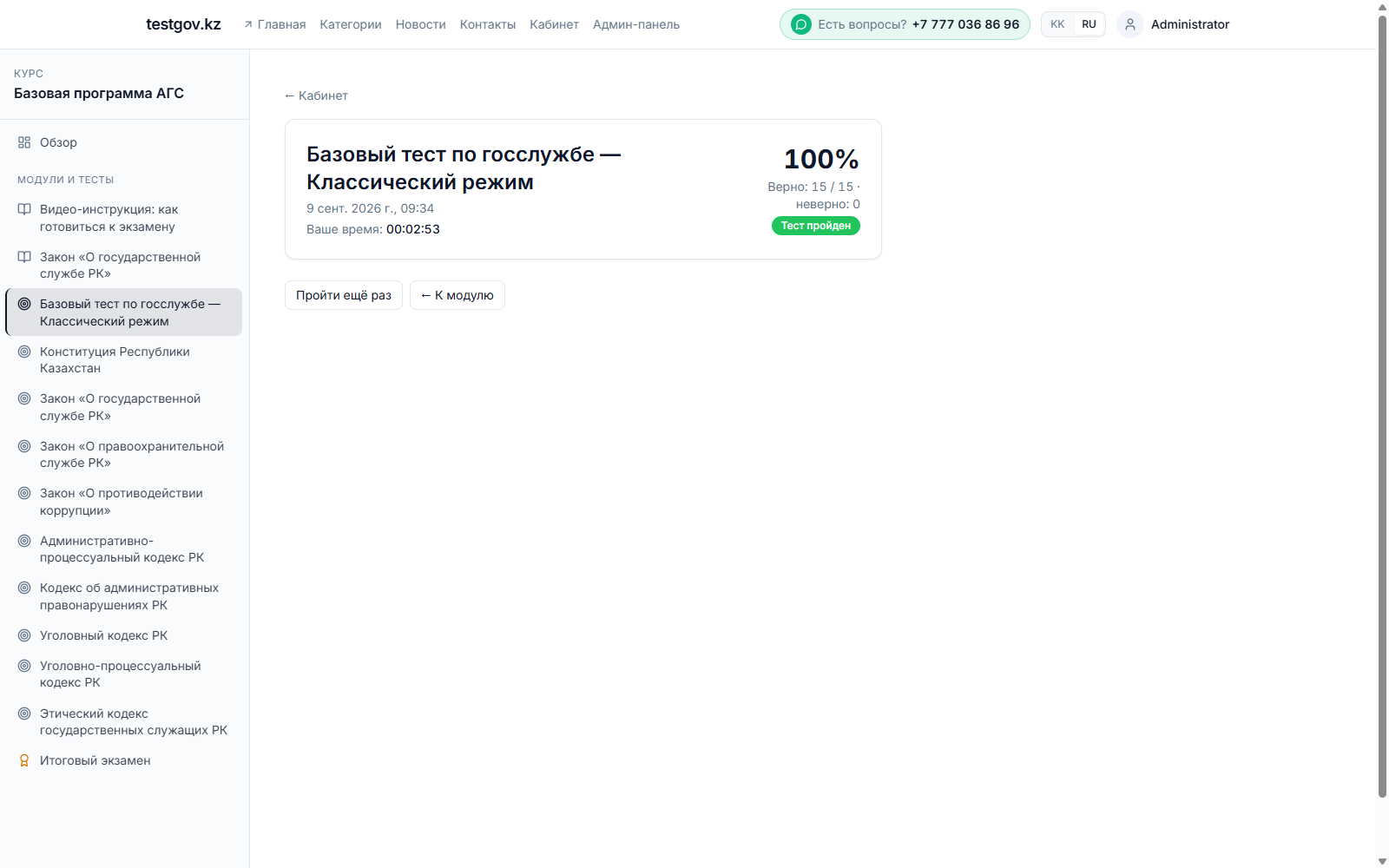Image resolution: width=1389 pixels, height=868 pixels.
Task: Follow the ← Кабинет back link
Action: tap(316, 95)
